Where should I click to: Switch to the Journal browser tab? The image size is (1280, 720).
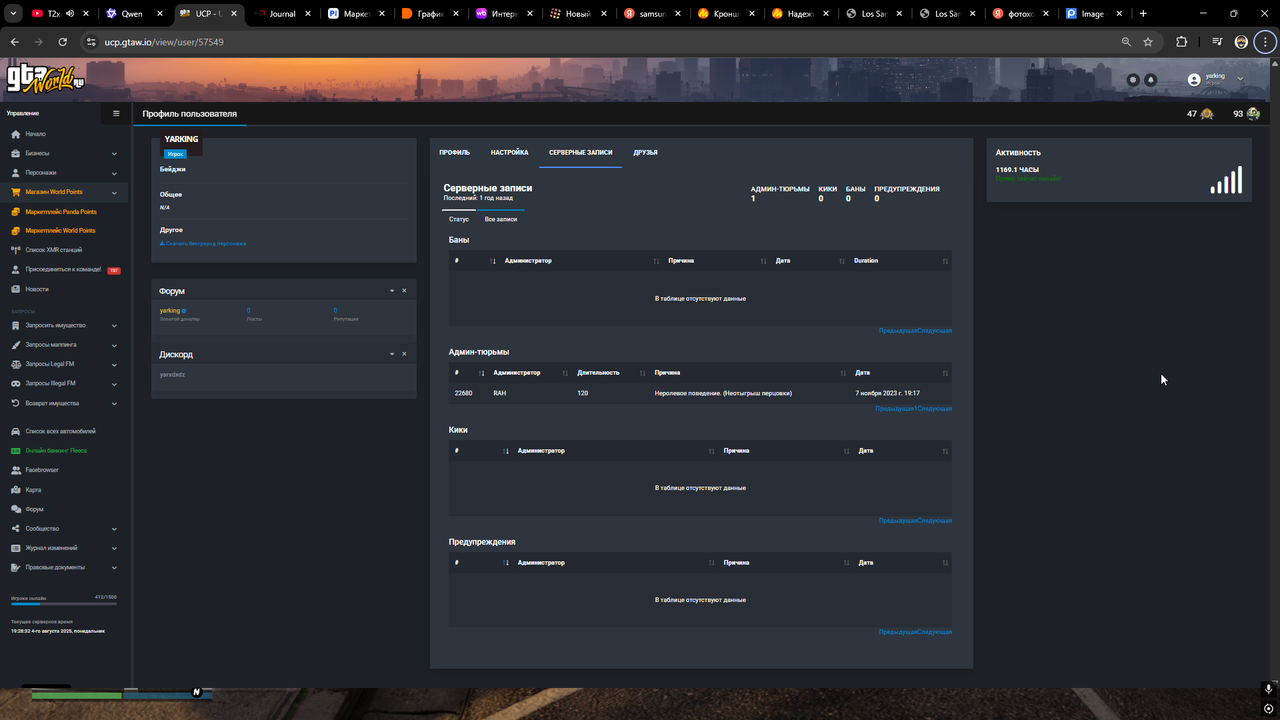click(283, 14)
